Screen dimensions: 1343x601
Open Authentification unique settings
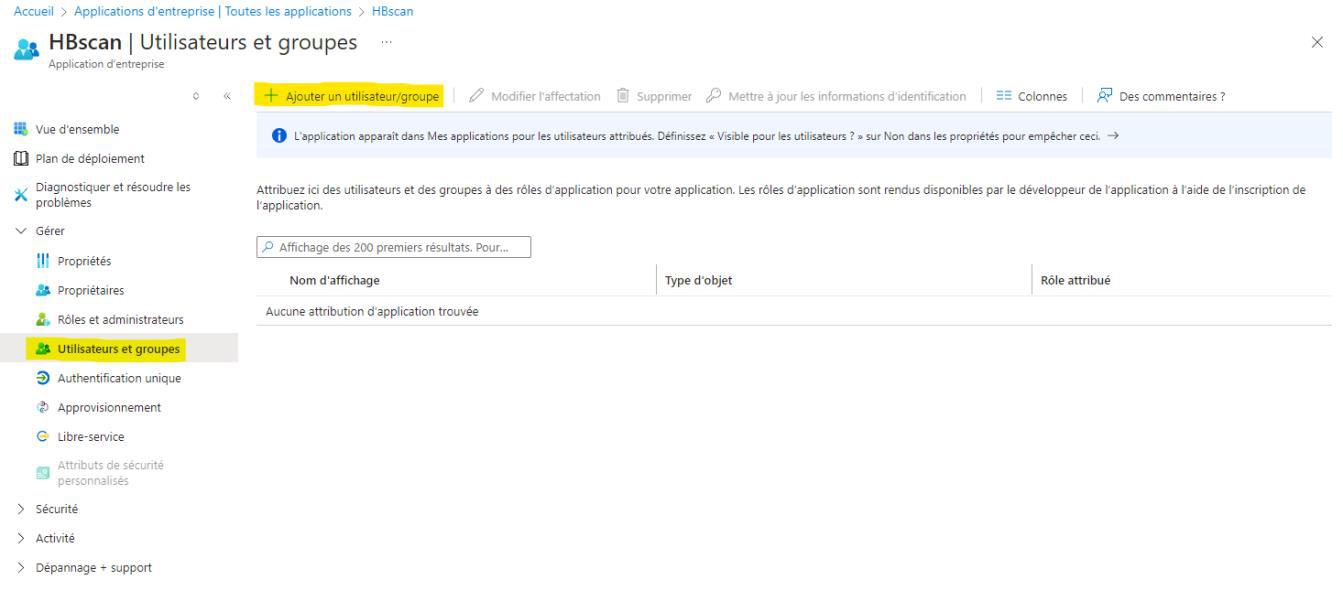coord(119,378)
